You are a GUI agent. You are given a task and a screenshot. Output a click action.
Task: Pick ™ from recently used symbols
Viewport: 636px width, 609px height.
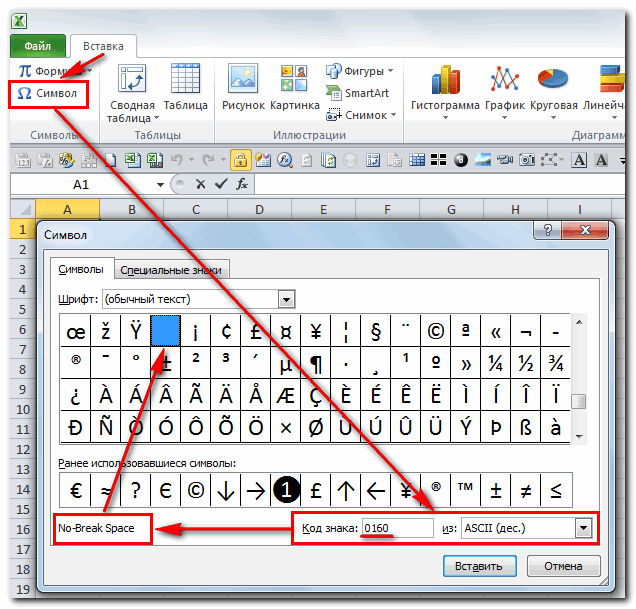point(466,490)
